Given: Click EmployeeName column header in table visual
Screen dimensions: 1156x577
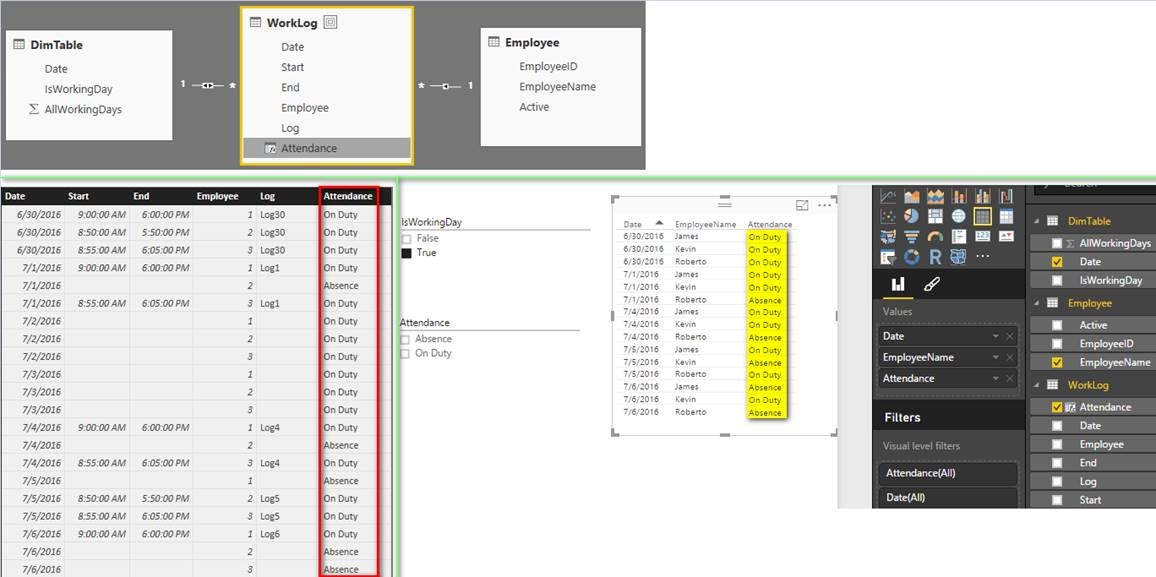Looking at the screenshot, I should point(705,224).
